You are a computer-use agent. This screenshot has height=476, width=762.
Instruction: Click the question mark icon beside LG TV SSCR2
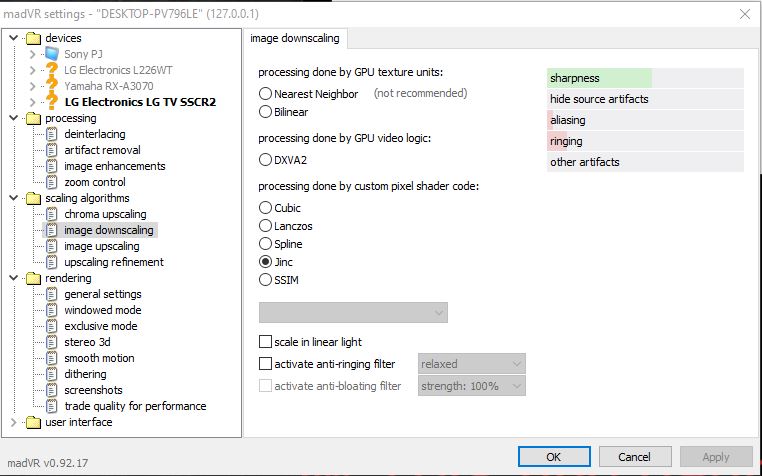[52, 102]
